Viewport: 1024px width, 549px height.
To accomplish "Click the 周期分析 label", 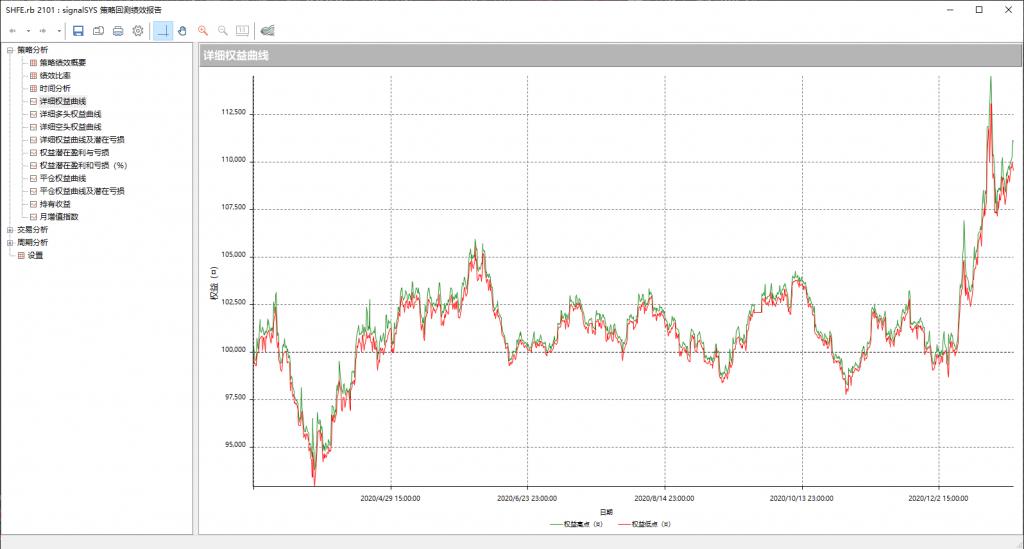I will (32, 243).
